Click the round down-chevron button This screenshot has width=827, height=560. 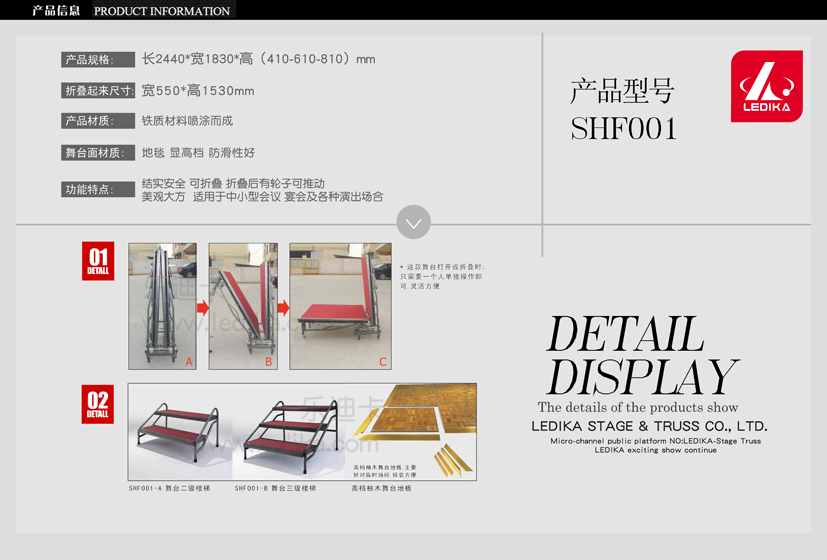click(x=414, y=222)
